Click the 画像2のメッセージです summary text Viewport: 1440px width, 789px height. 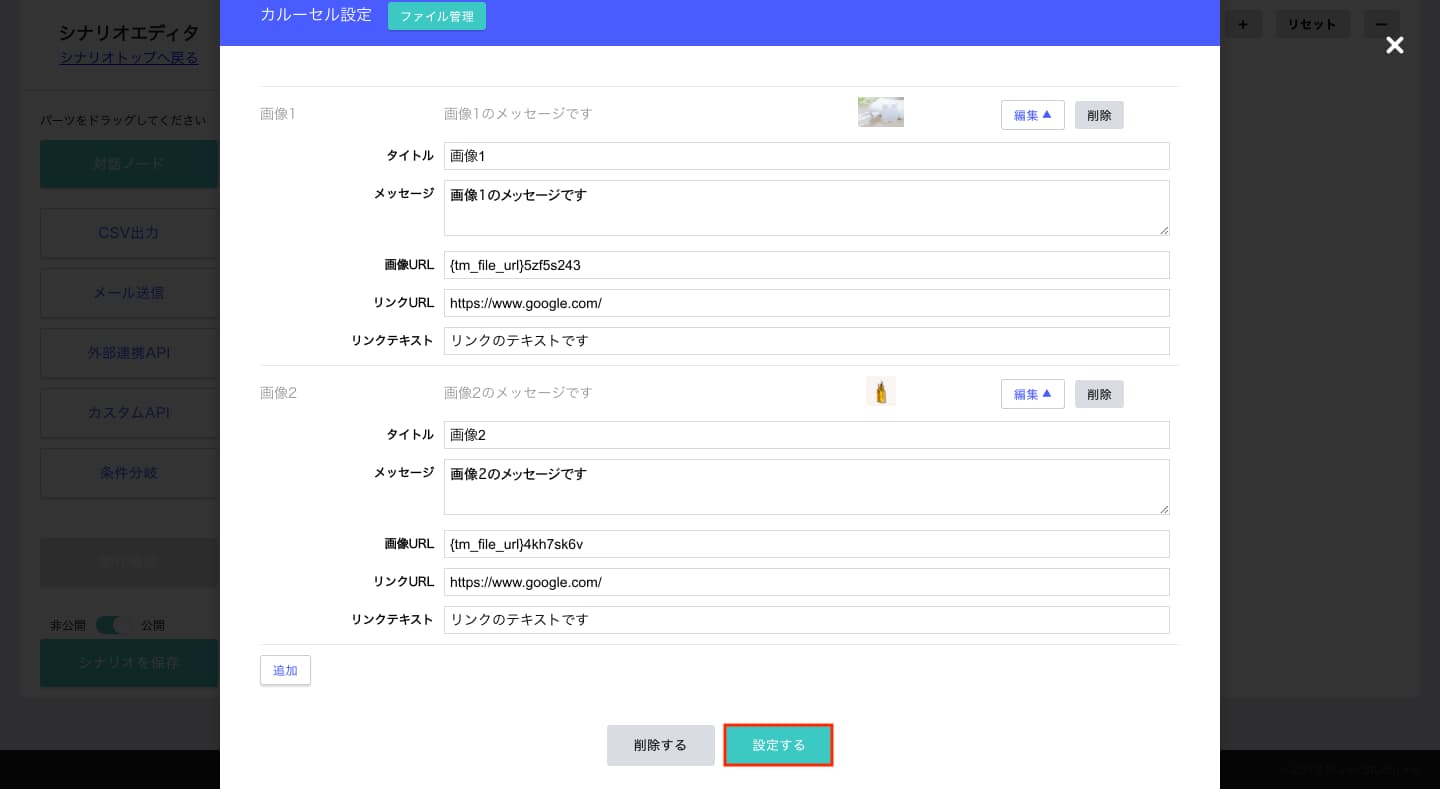518,393
